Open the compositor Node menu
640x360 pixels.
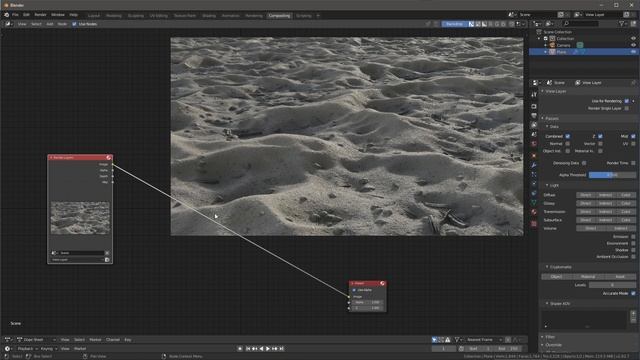pos(62,24)
